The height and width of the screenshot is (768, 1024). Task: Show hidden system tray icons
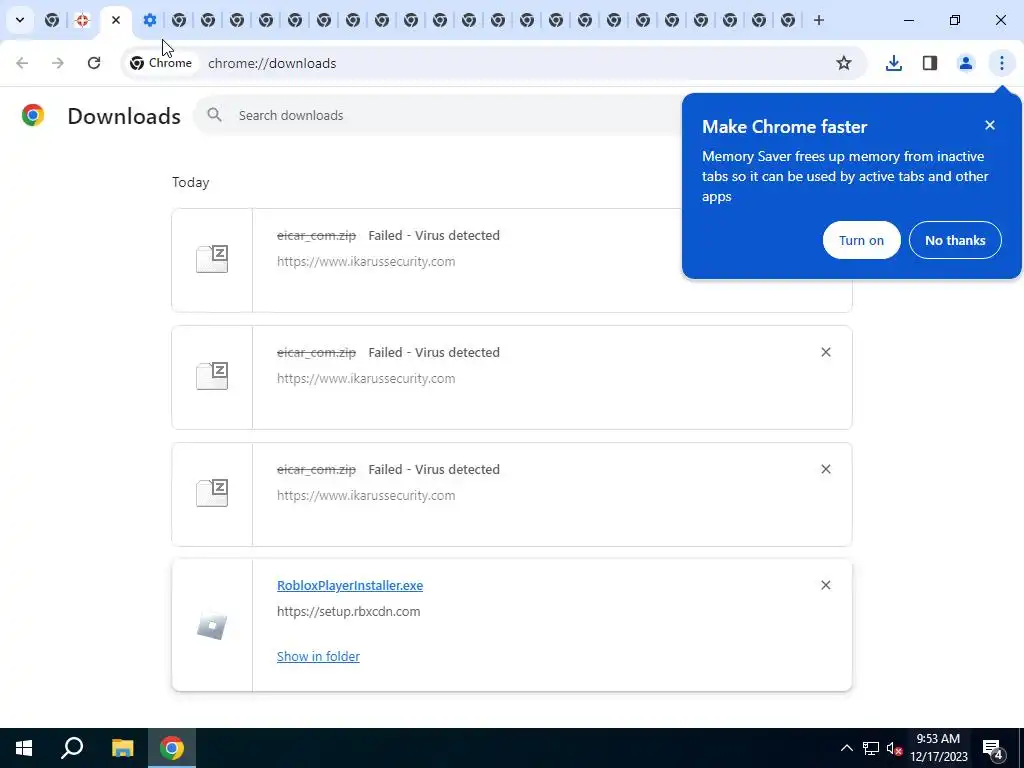(846, 748)
